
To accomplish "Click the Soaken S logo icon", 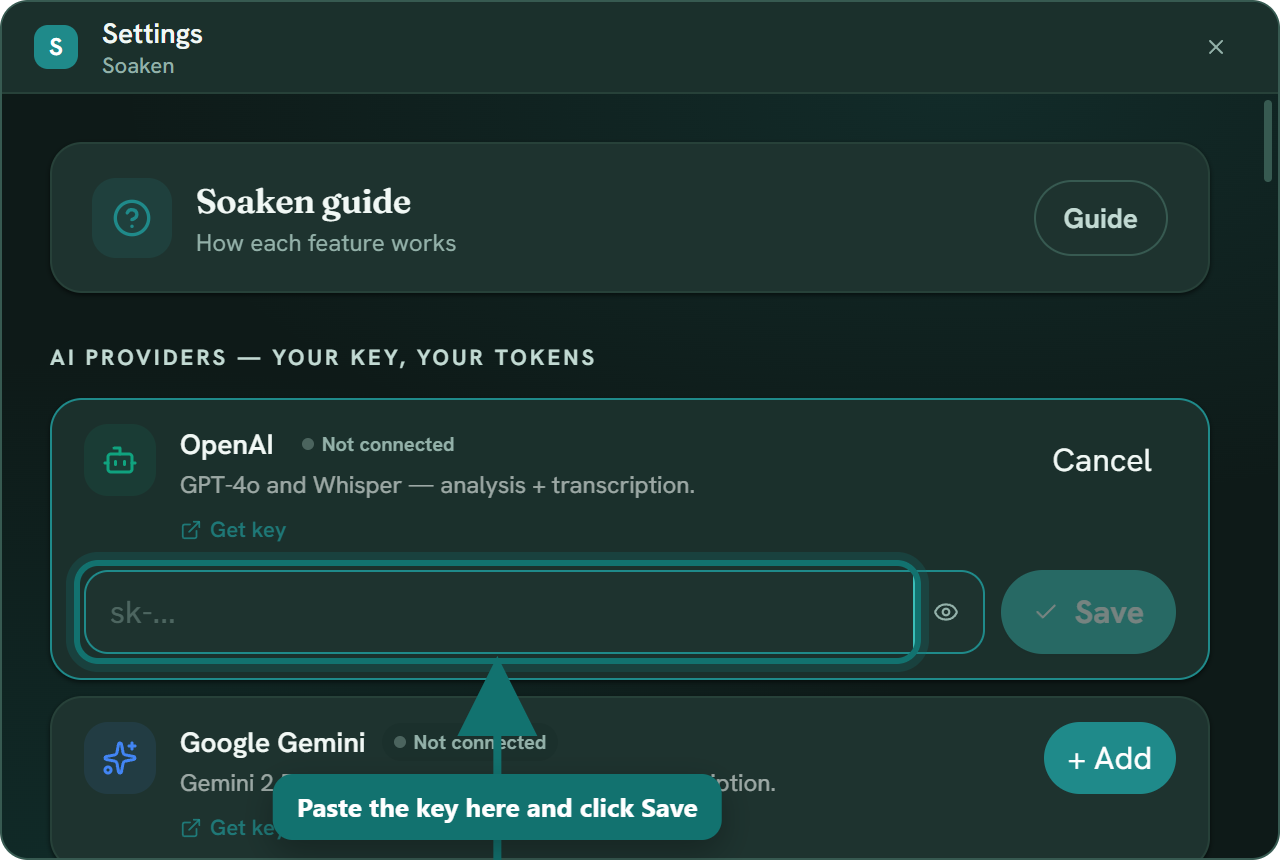I will click(x=56, y=47).
